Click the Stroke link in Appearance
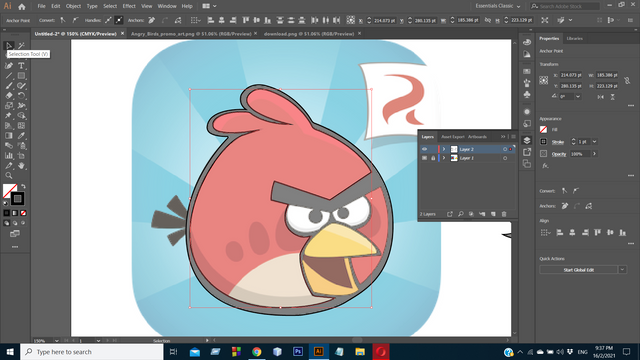 coord(558,142)
